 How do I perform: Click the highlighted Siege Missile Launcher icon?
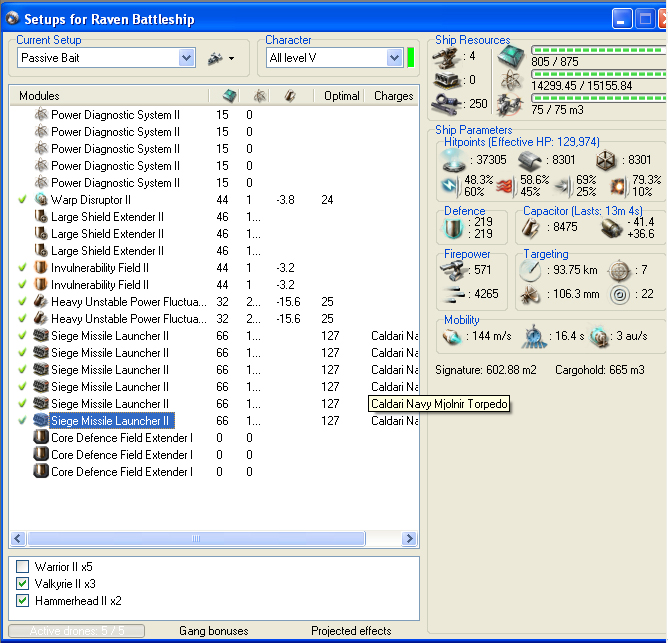[41, 421]
